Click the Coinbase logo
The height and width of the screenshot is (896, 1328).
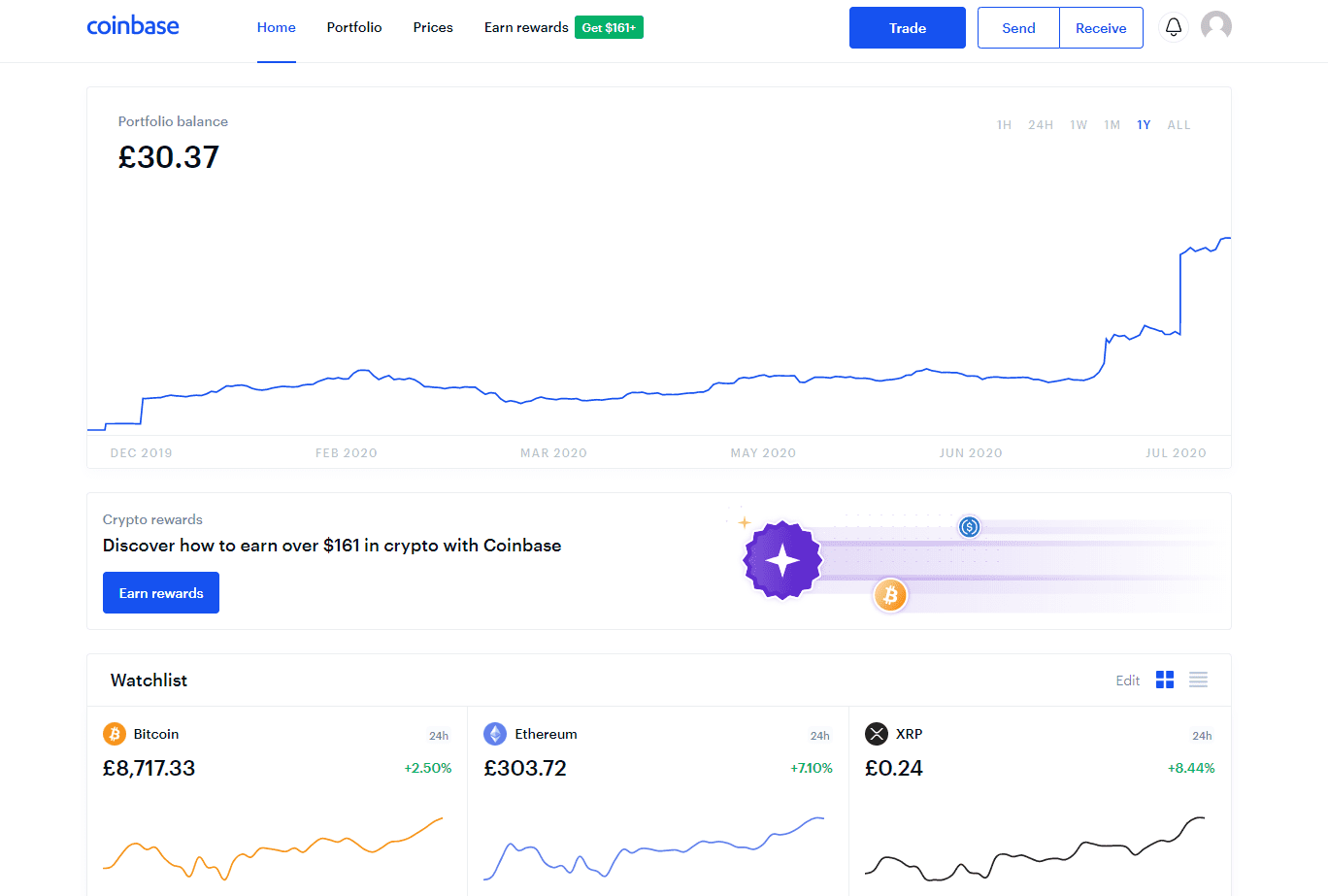click(x=133, y=26)
